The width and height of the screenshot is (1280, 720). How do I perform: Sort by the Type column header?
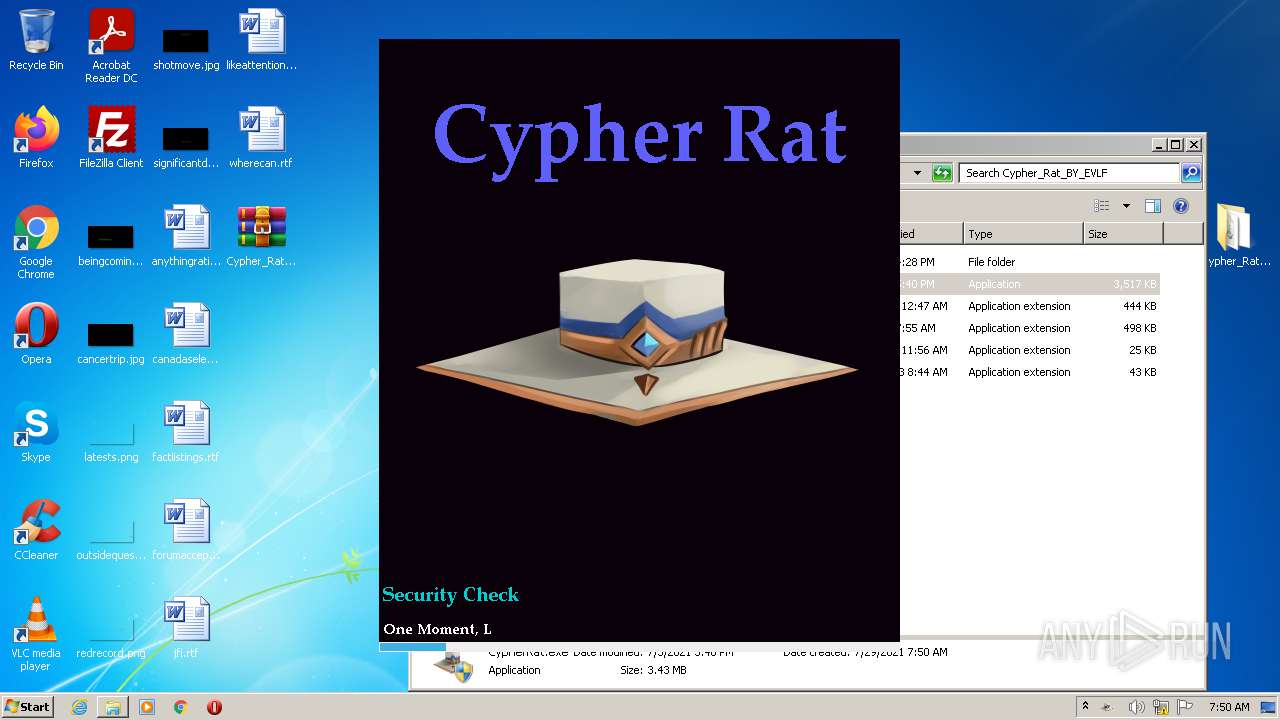click(1023, 234)
